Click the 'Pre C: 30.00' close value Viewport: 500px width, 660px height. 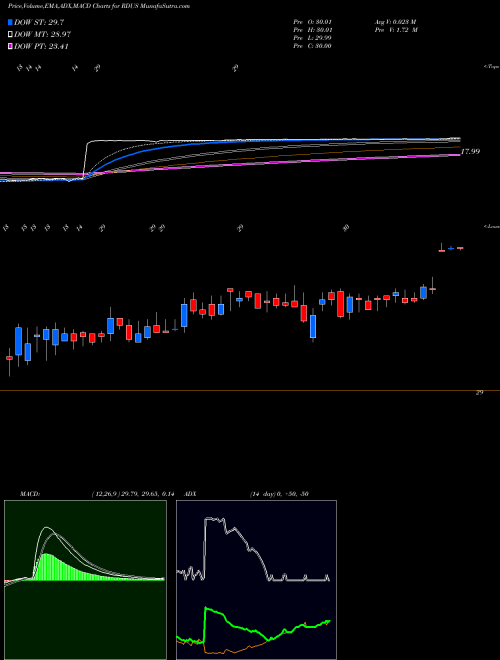[x=312, y=46]
